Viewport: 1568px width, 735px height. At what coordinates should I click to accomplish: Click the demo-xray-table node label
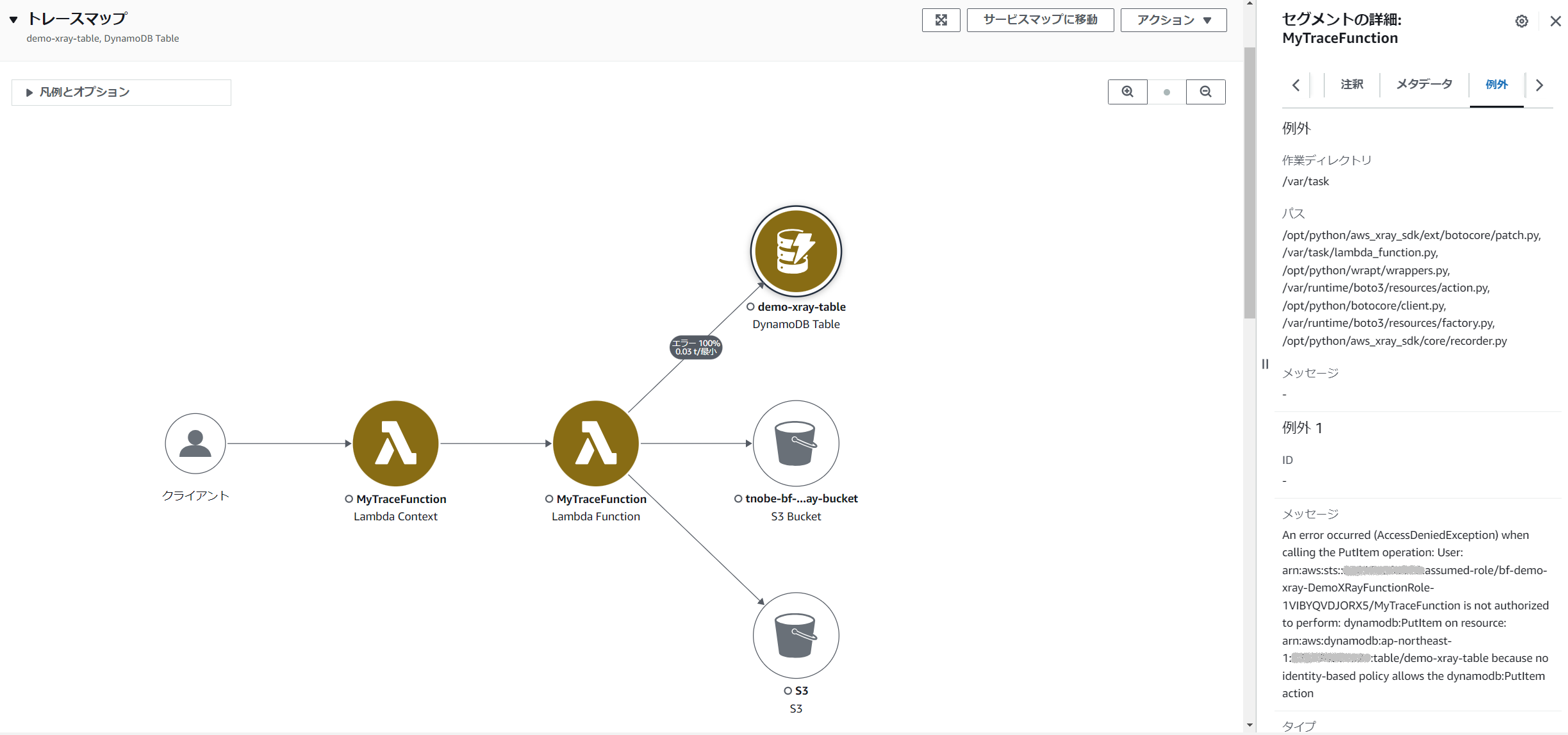click(802, 307)
